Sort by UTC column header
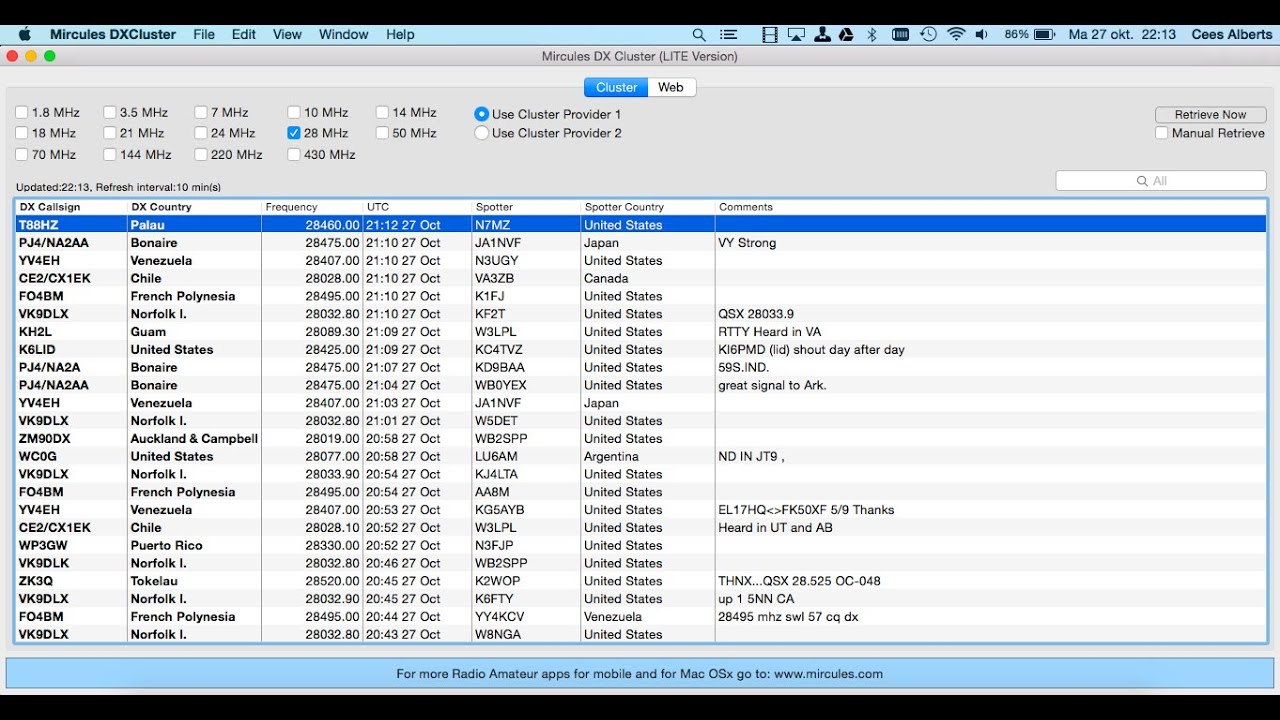Screen dimensions: 1280x720 click(417, 207)
